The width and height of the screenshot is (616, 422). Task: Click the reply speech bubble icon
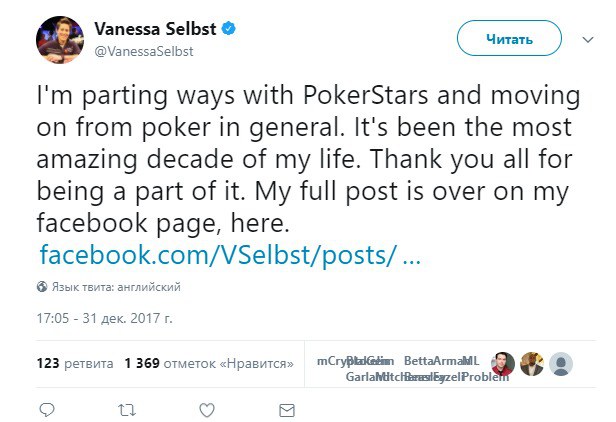46,410
